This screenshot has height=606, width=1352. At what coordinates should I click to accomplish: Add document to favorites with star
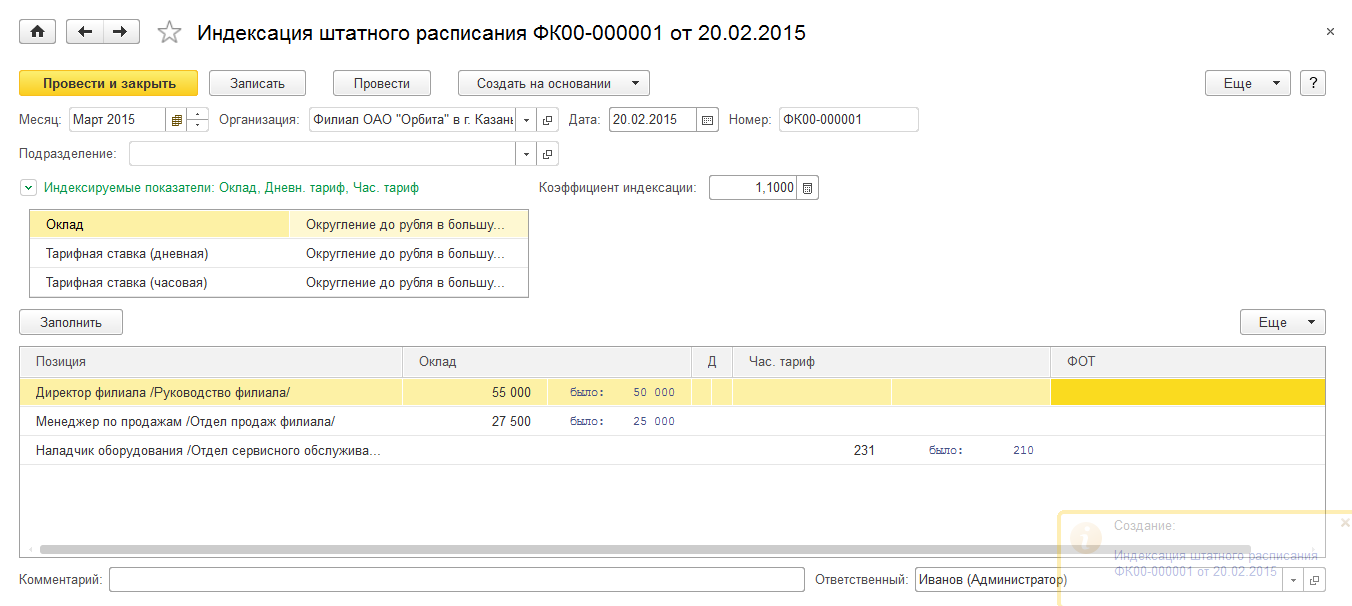coord(170,33)
